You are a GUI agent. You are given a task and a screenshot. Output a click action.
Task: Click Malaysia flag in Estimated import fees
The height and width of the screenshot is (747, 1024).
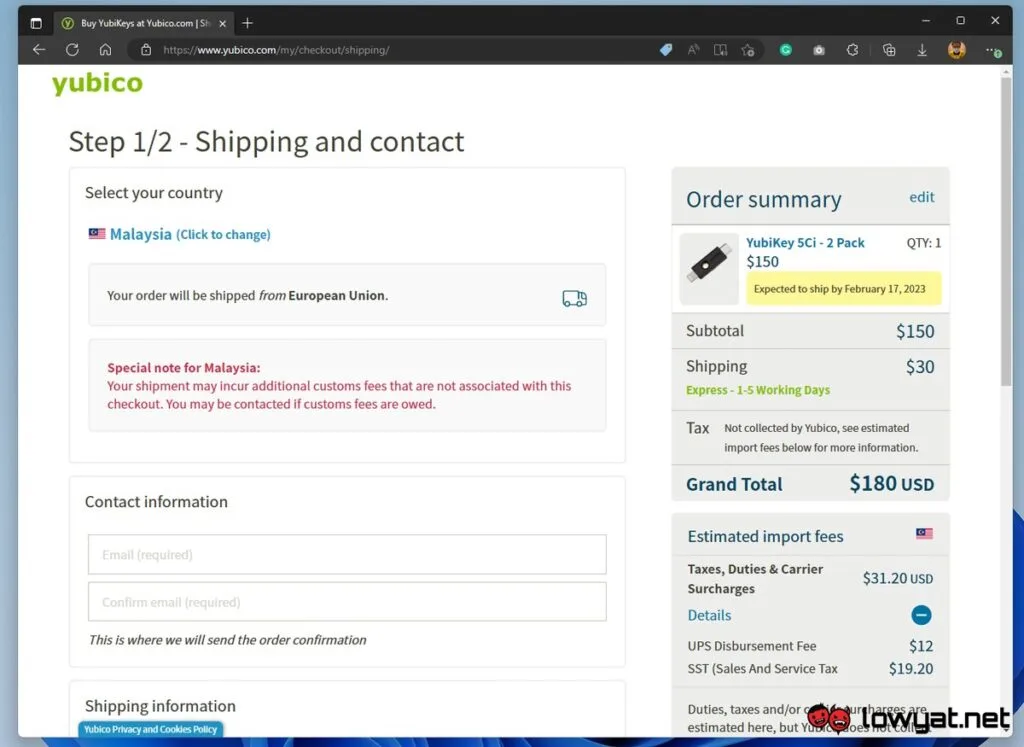coord(924,533)
